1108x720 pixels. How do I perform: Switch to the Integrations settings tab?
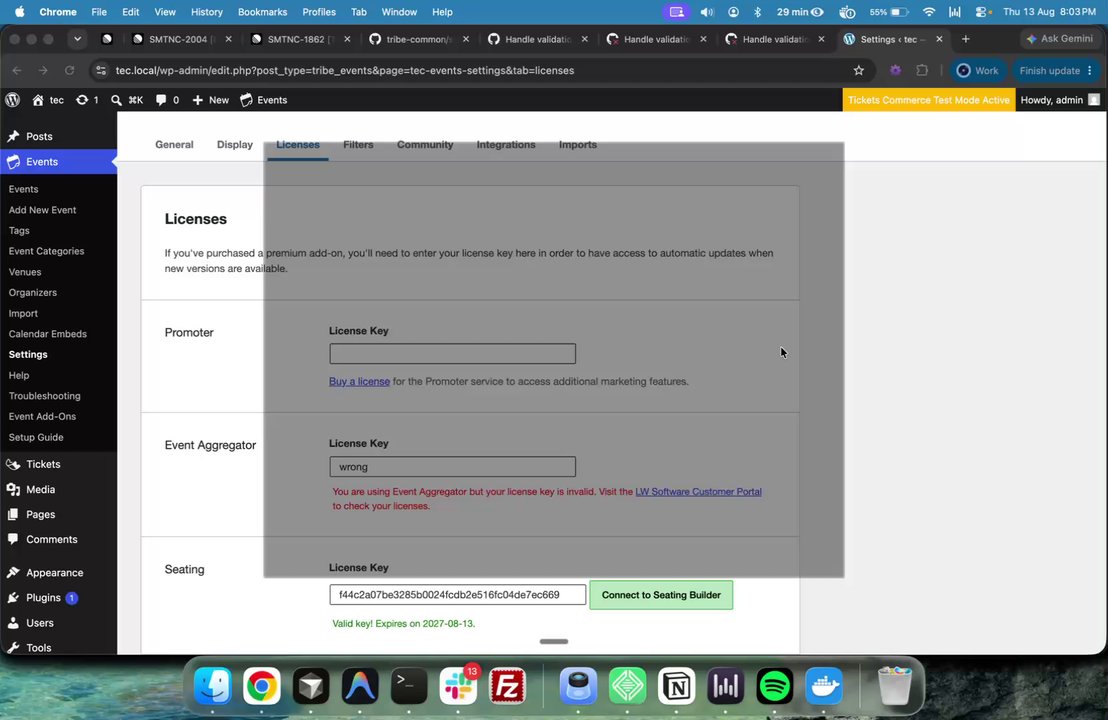[x=506, y=144]
